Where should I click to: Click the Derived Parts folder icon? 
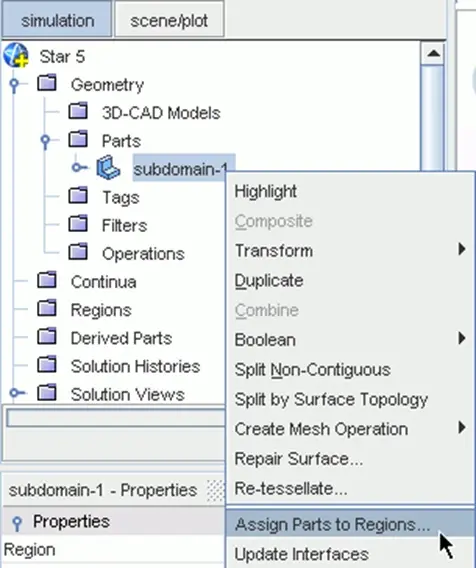47,337
